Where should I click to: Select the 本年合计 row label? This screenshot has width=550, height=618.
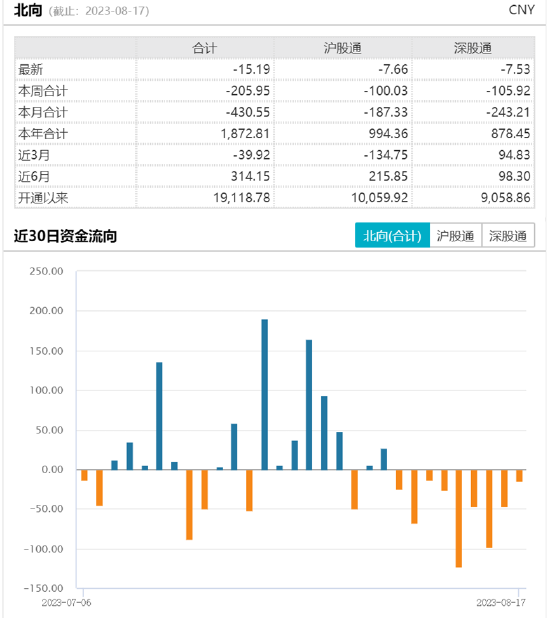(x=43, y=133)
